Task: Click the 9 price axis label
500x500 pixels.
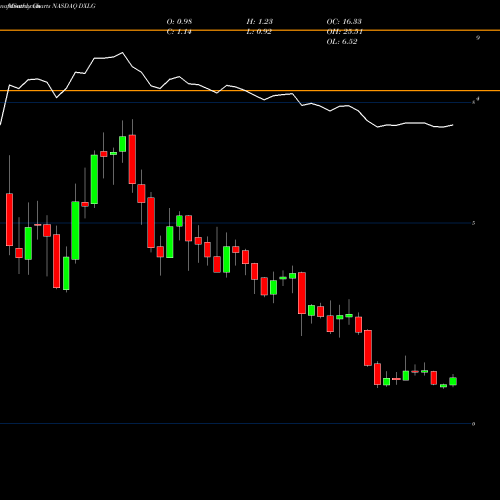Action: click(478, 38)
